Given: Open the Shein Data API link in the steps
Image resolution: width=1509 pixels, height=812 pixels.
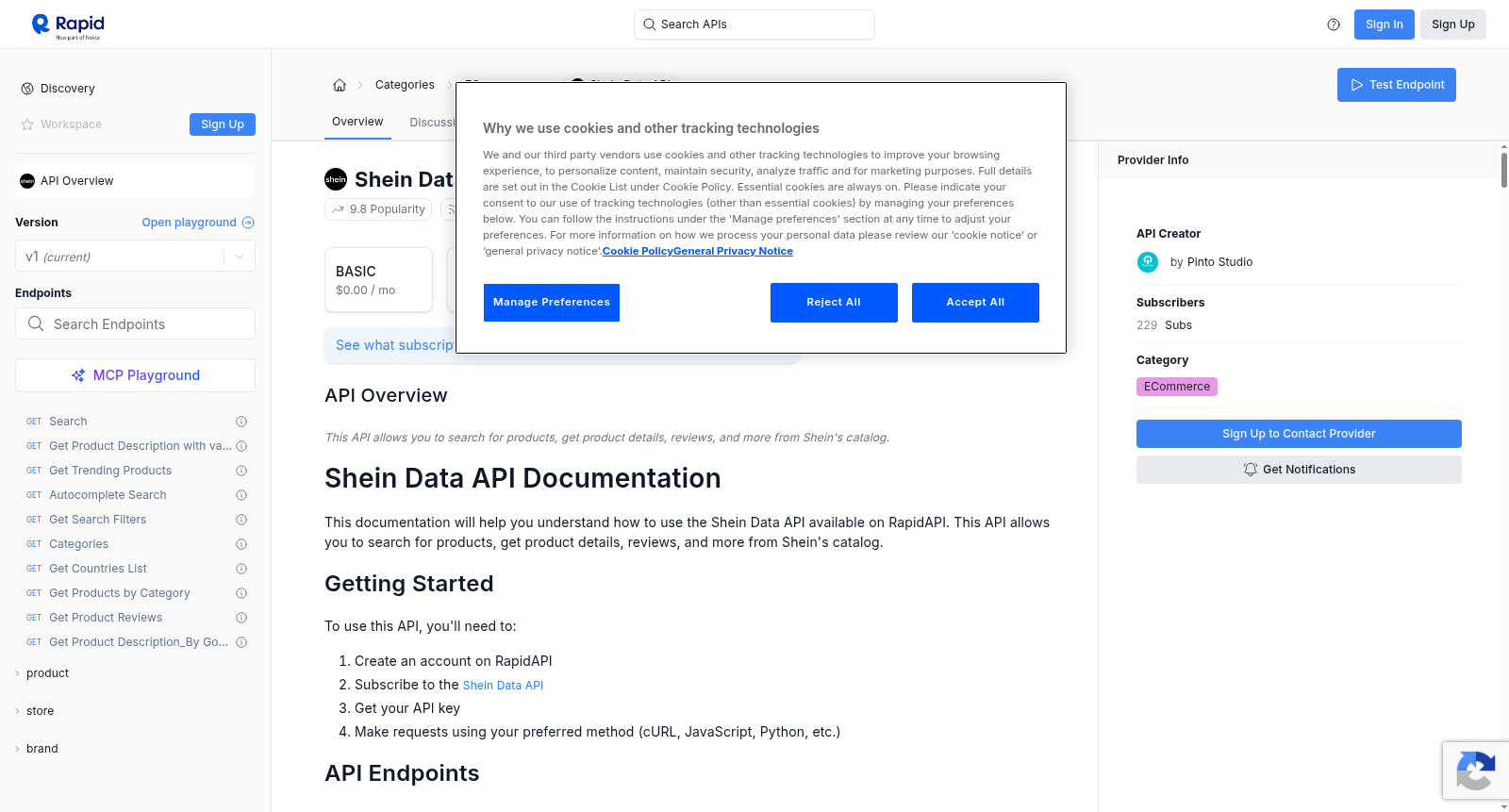Looking at the screenshot, I should pyautogui.click(x=503, y=686).
